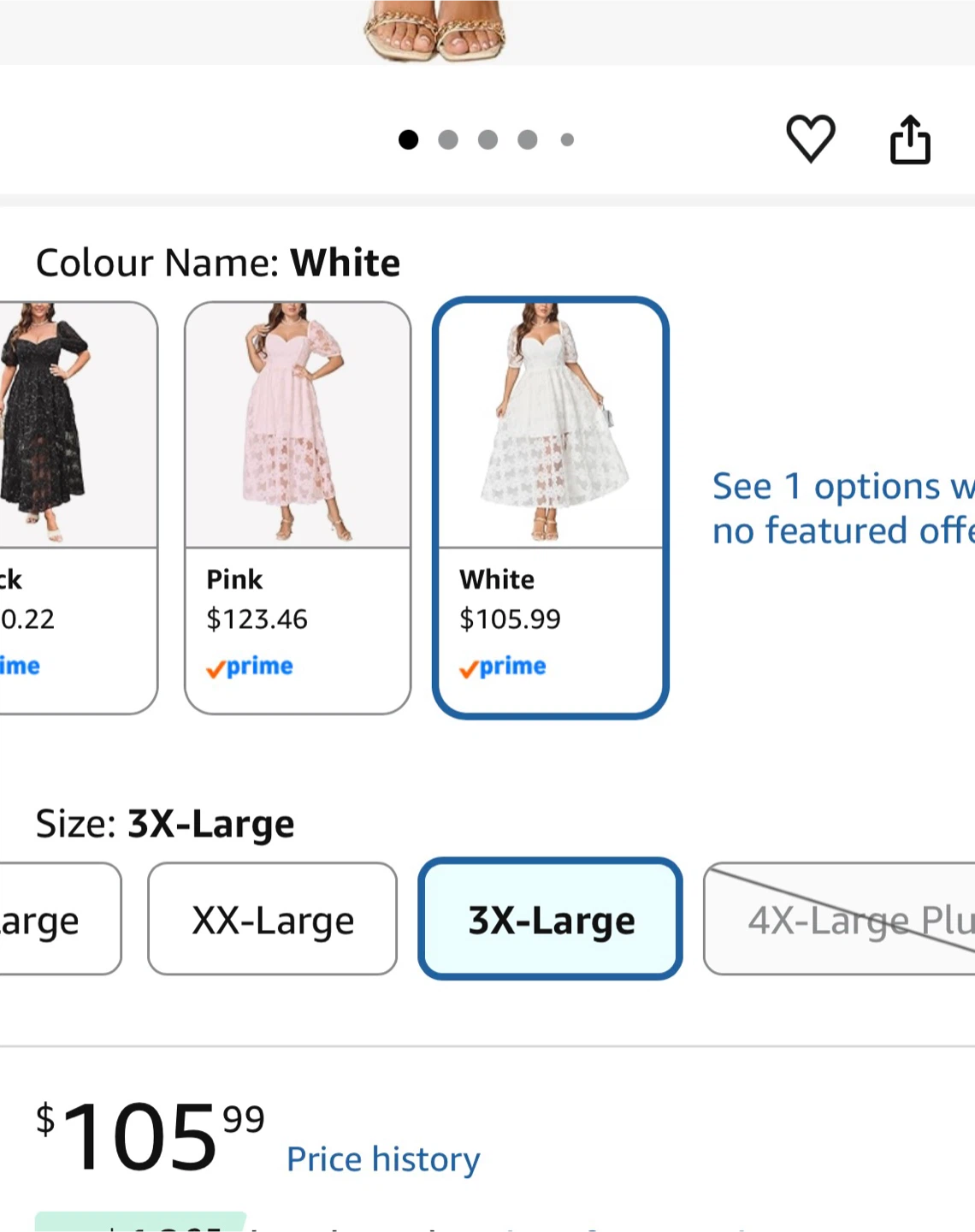Tap product sandals image at top
975x1232 pixels.
pyautogui.click(x=435, y=31)
